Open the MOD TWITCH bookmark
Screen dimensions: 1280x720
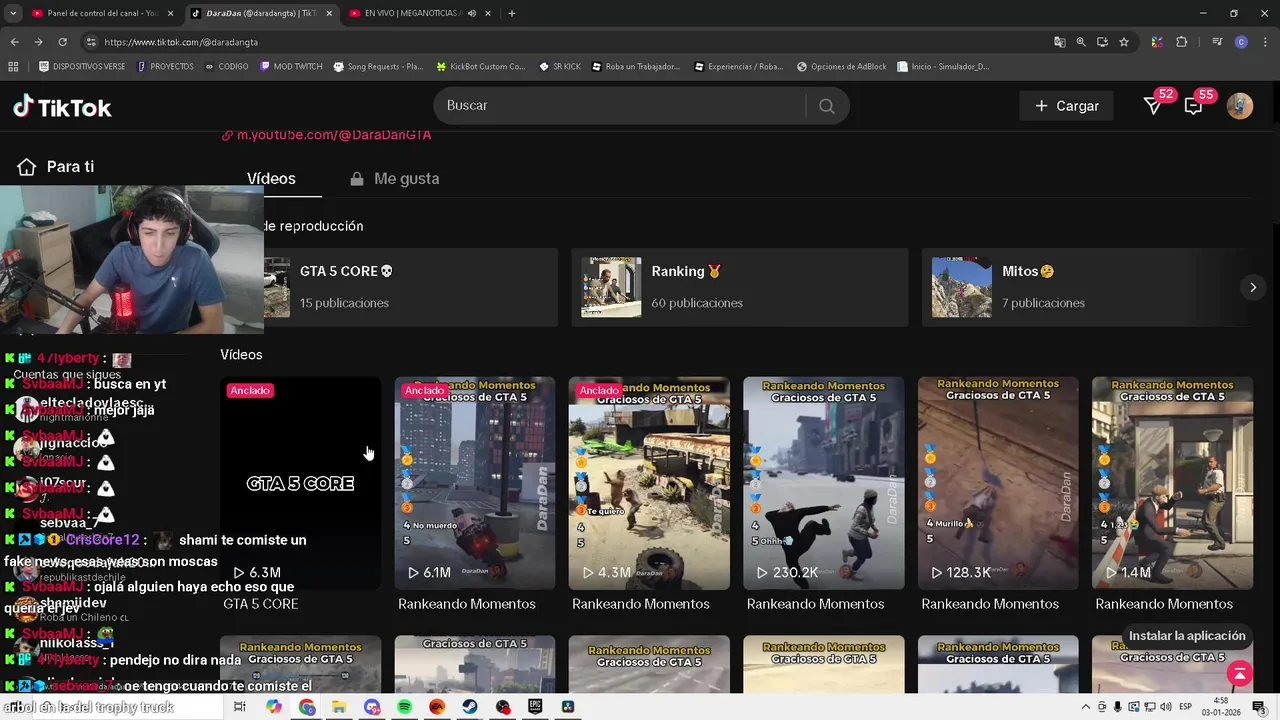pyautogui.click(x=291, y=67)
